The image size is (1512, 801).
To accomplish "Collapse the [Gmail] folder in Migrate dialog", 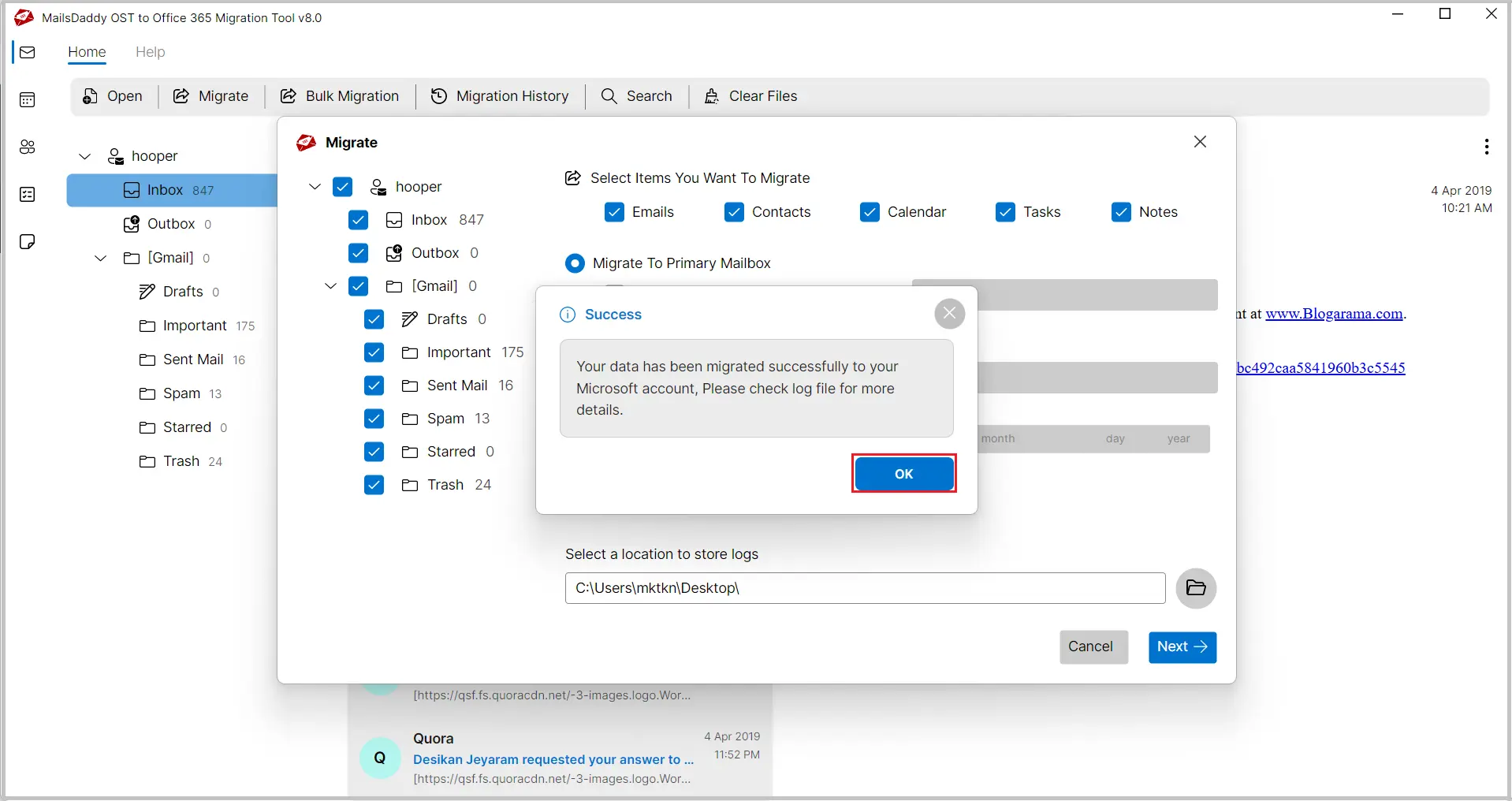I will click(x=330, y=286).
